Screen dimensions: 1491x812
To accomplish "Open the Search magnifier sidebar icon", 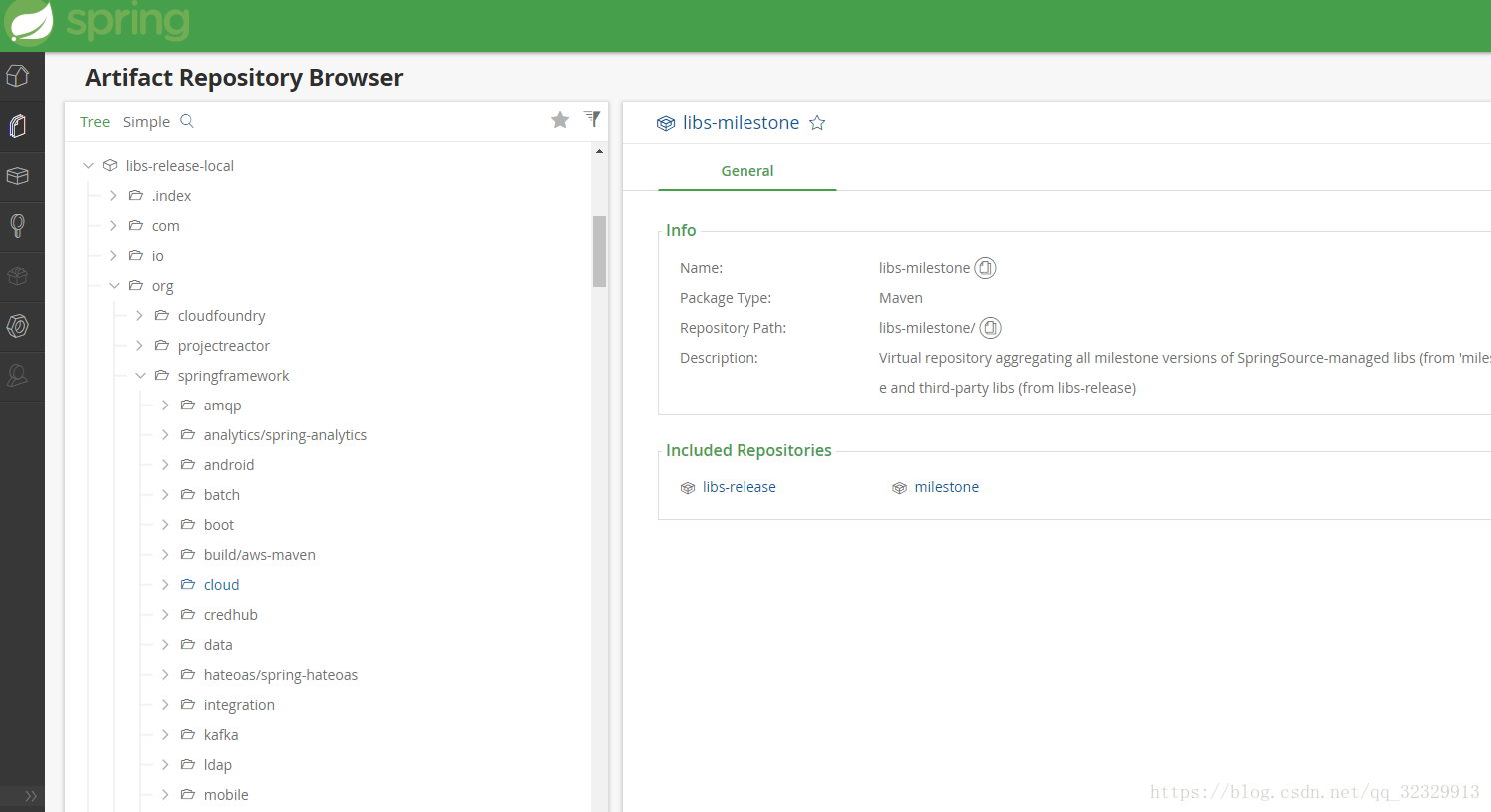I will [x=18, y=226].
